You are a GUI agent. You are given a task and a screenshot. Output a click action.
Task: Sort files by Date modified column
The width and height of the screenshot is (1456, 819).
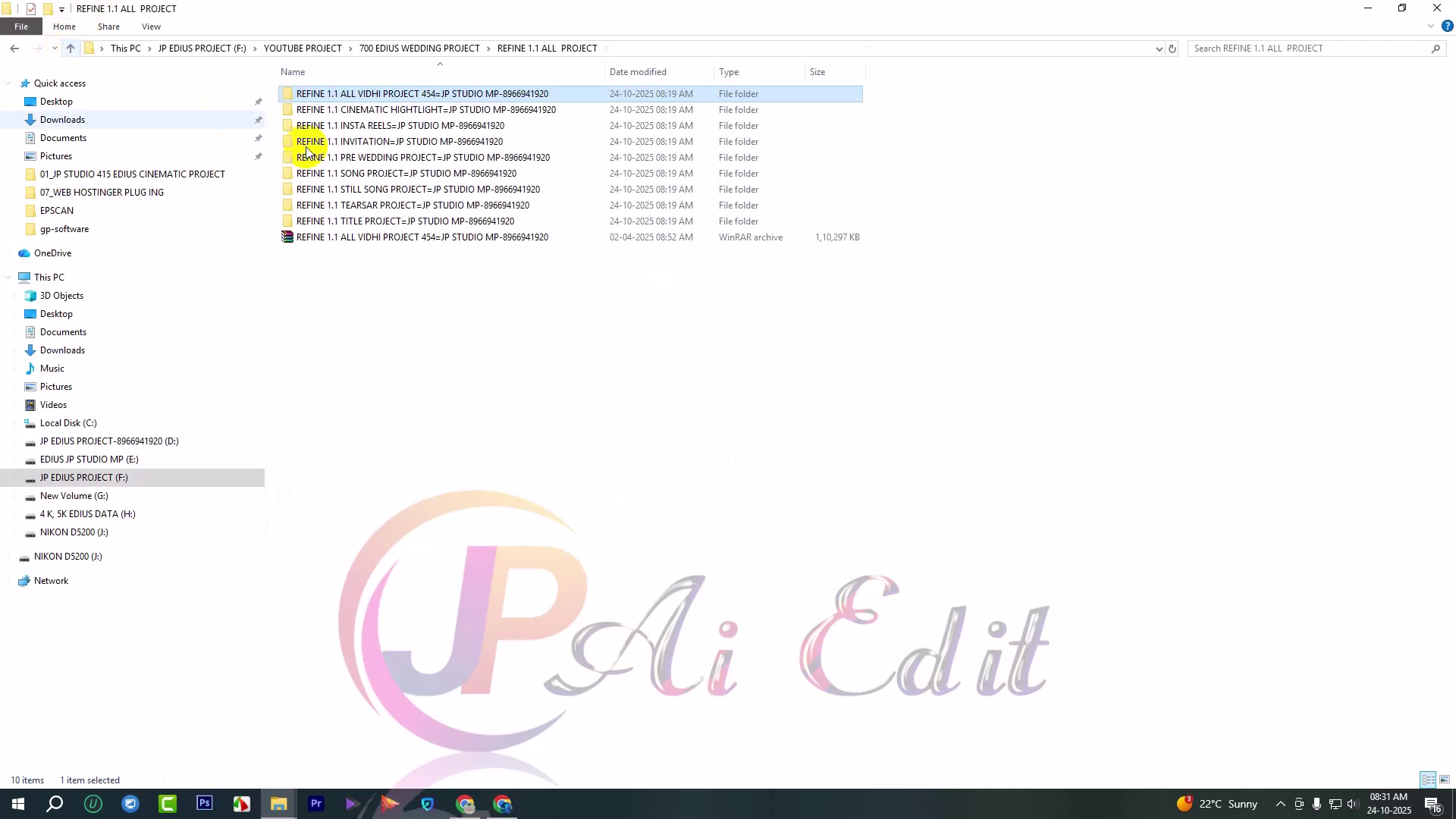(x=638, y=72)
